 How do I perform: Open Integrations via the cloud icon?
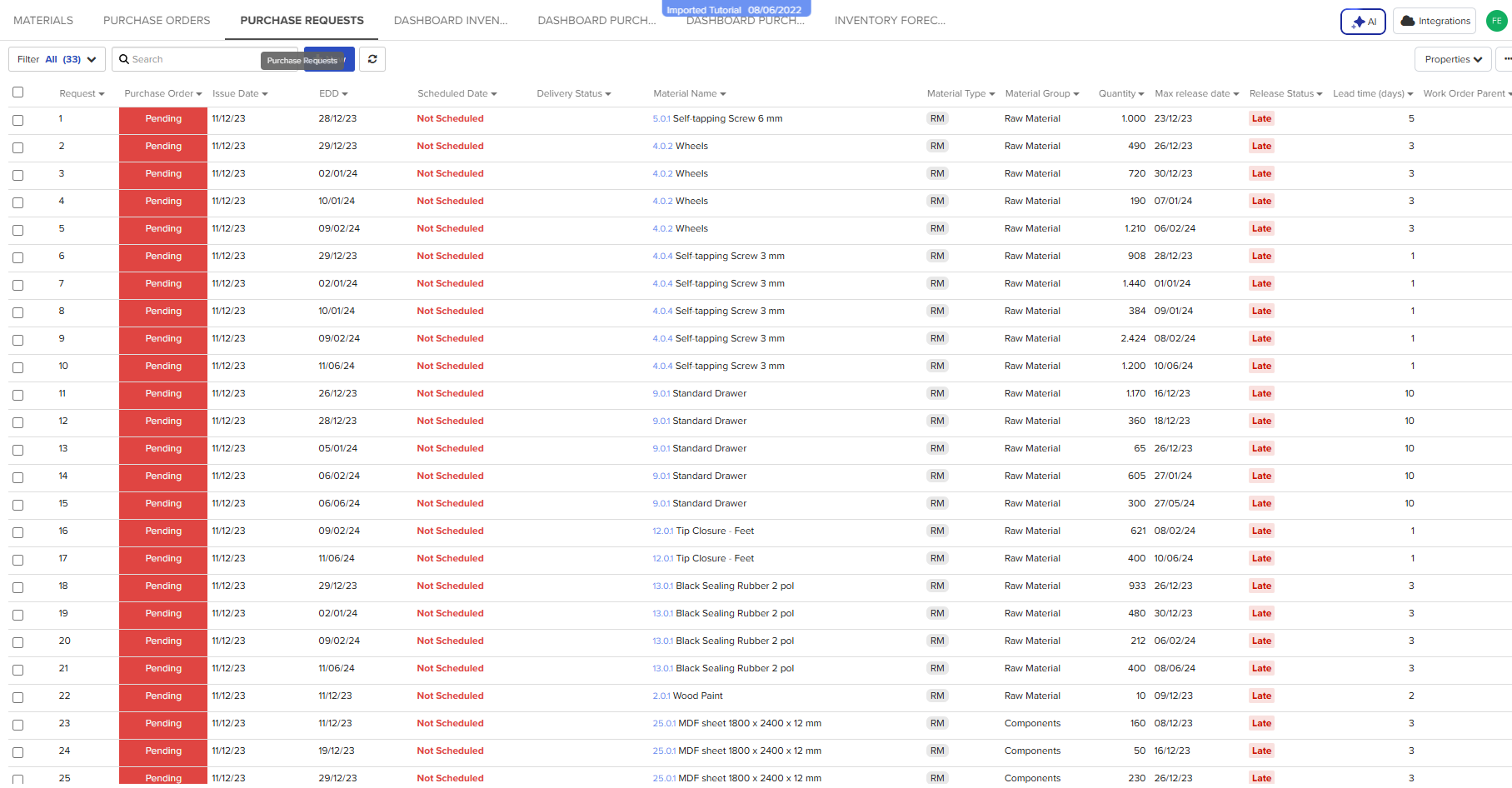coord(1434,21)
